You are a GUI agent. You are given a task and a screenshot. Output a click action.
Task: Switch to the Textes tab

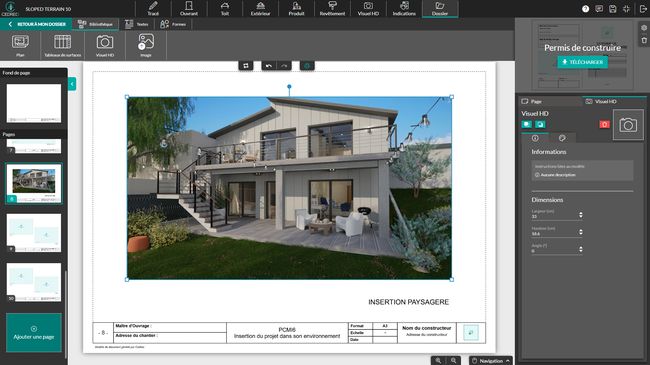137,24
